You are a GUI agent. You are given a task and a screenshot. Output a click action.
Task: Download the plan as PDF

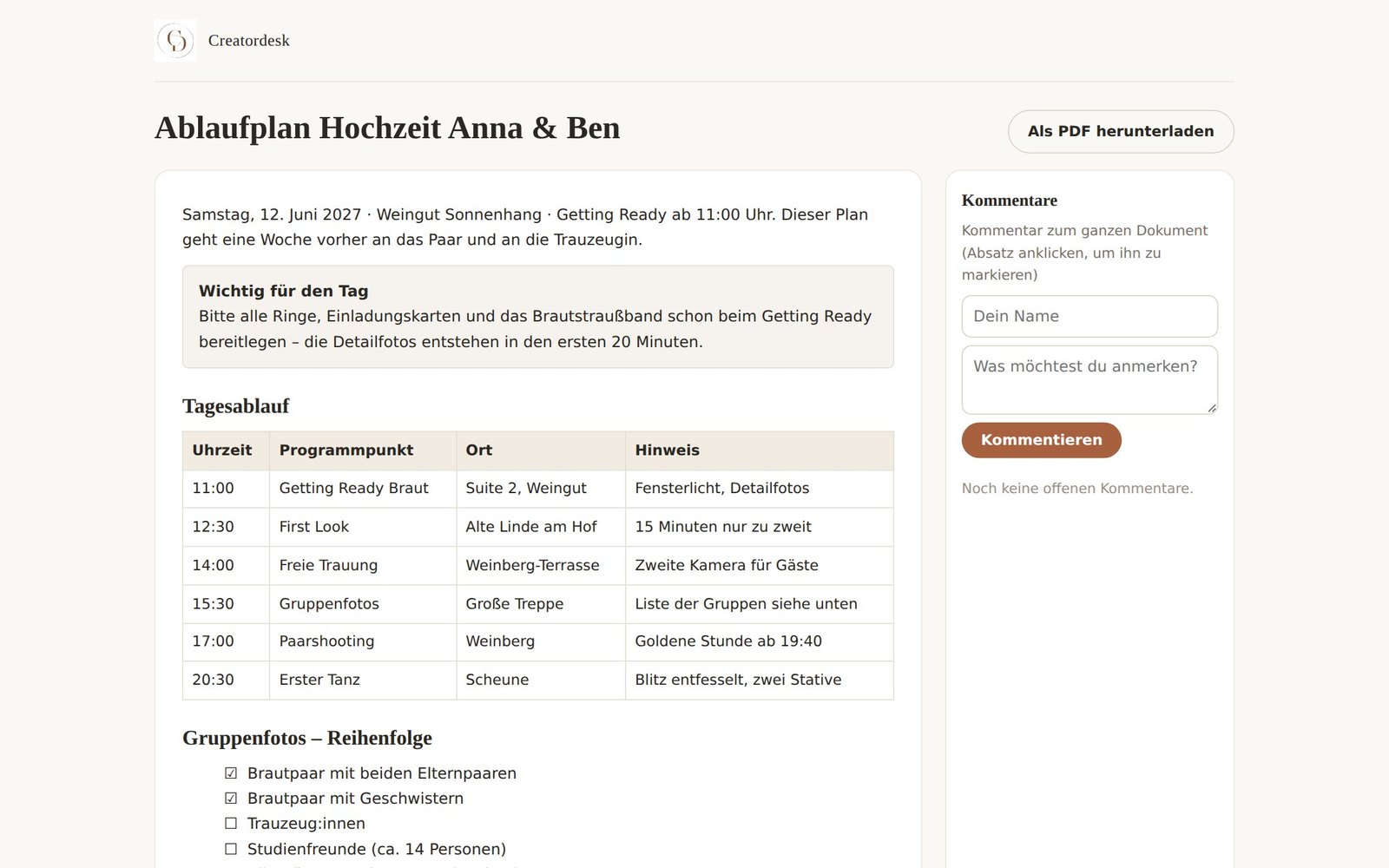pos(1121,131)
